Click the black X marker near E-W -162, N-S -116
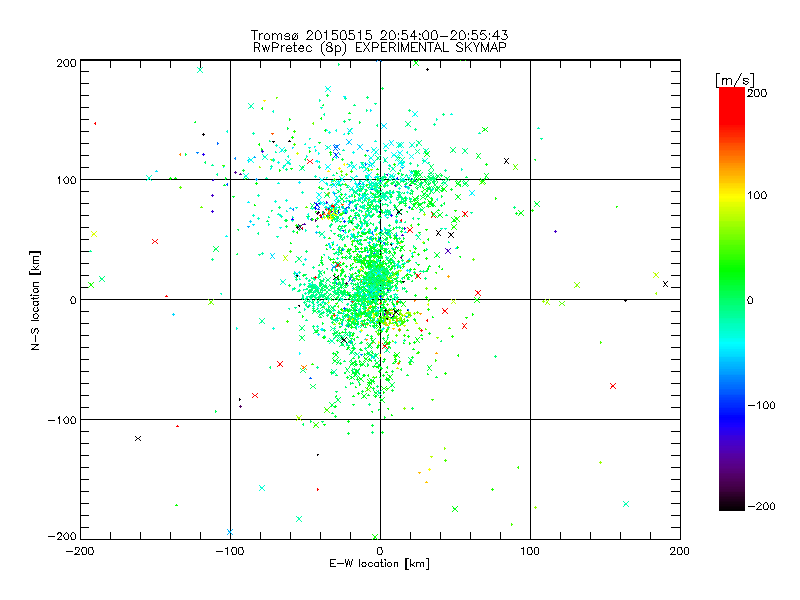This screenshot has height=600, width=800. [138, 439]
